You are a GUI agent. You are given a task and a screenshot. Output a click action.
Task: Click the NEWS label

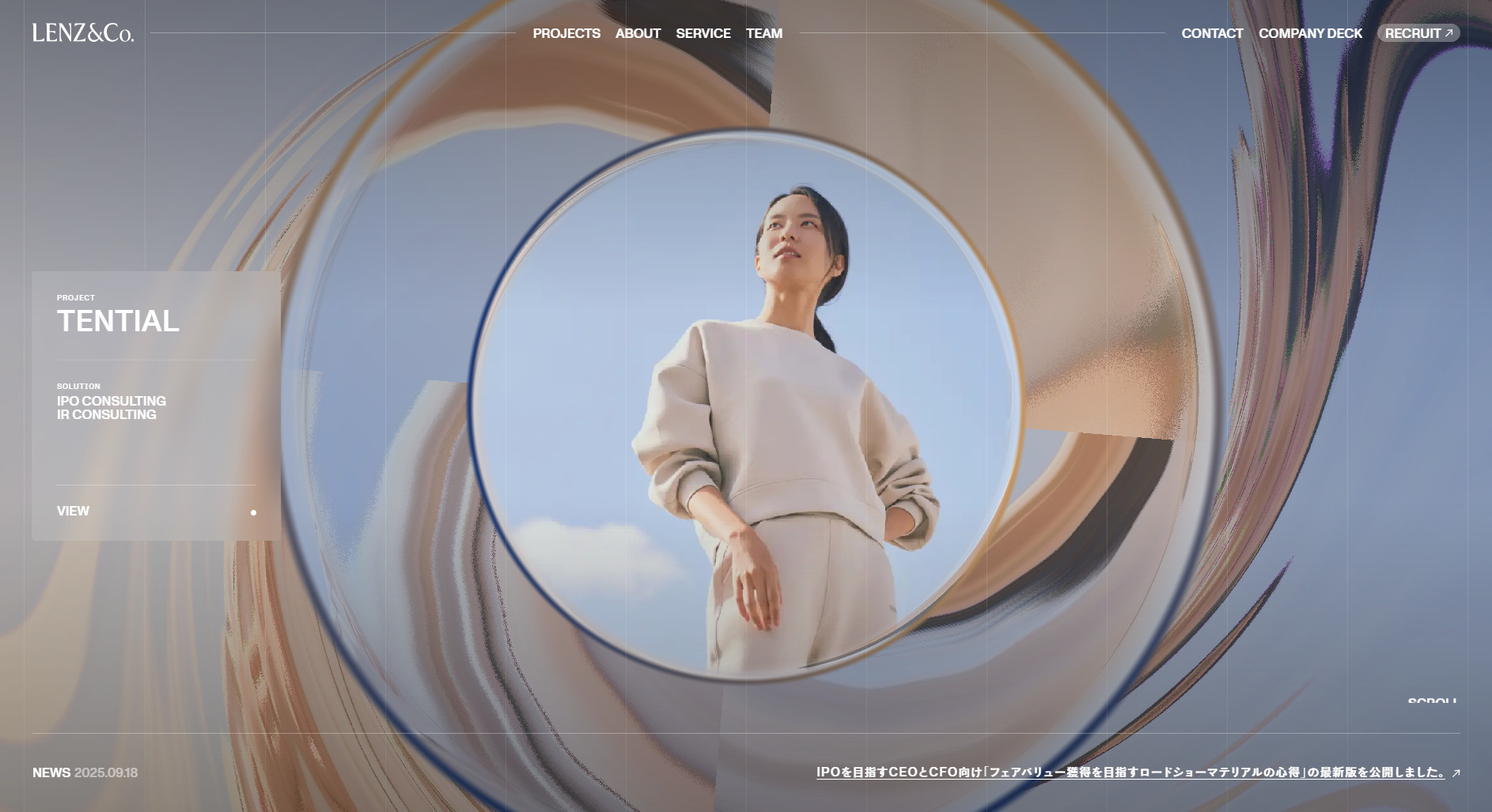51,772
